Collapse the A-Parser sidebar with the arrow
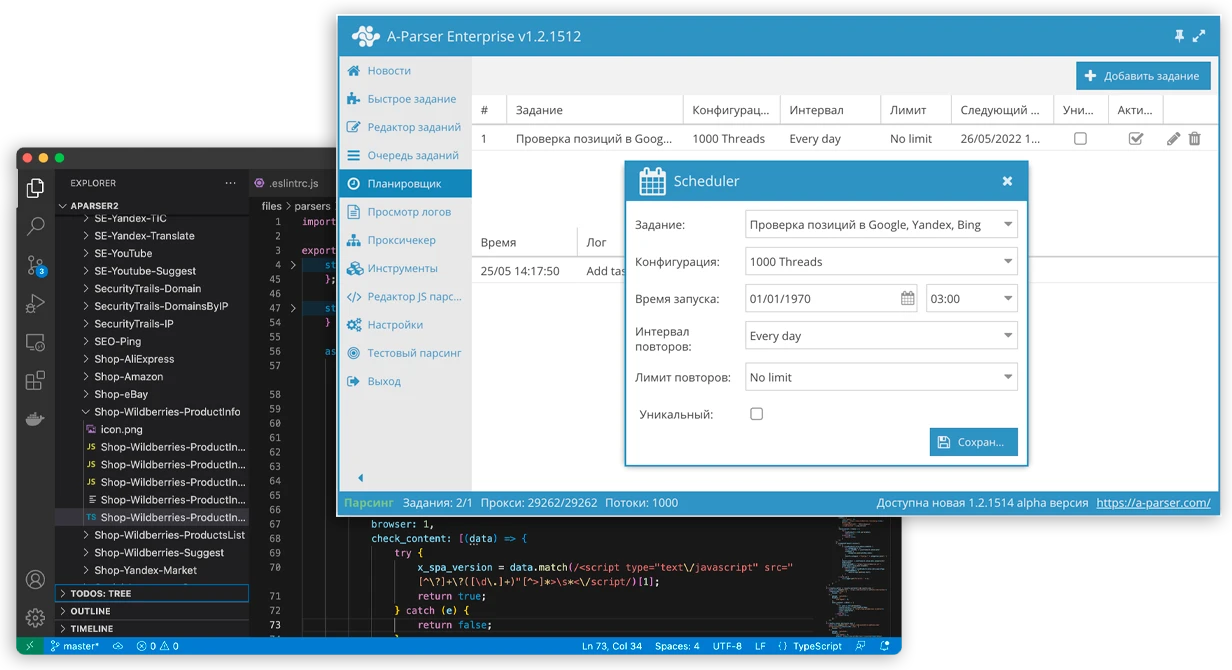This screenshot has height=670, width=1232. point(360,478)
